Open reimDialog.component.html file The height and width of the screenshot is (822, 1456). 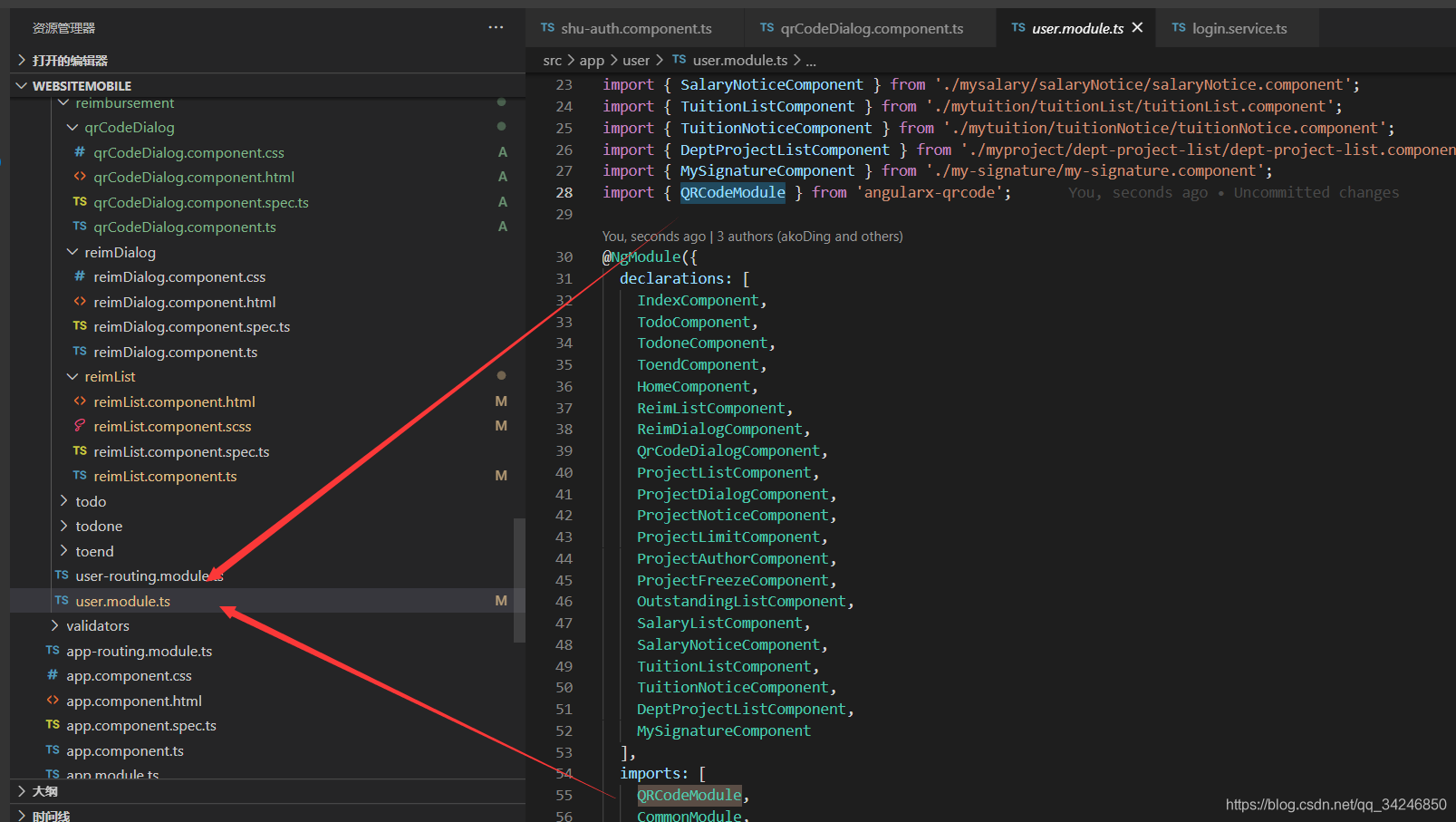pyautogui.click(x=185, y=302)
